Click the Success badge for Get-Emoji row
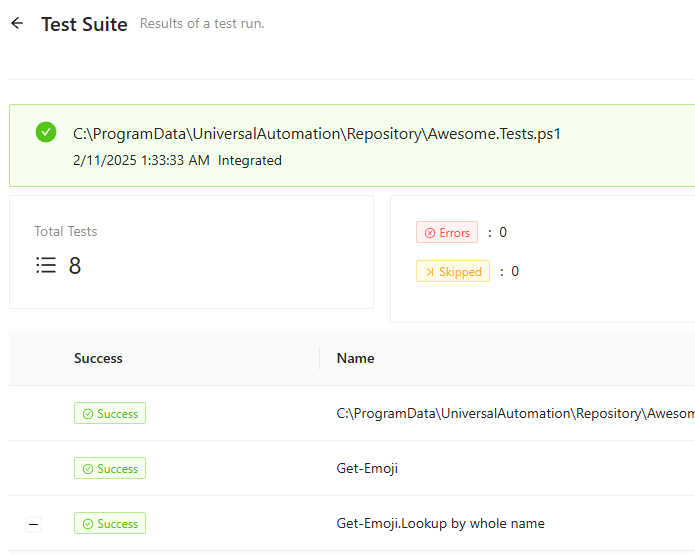The image size is (695, 554). [110, 468]
